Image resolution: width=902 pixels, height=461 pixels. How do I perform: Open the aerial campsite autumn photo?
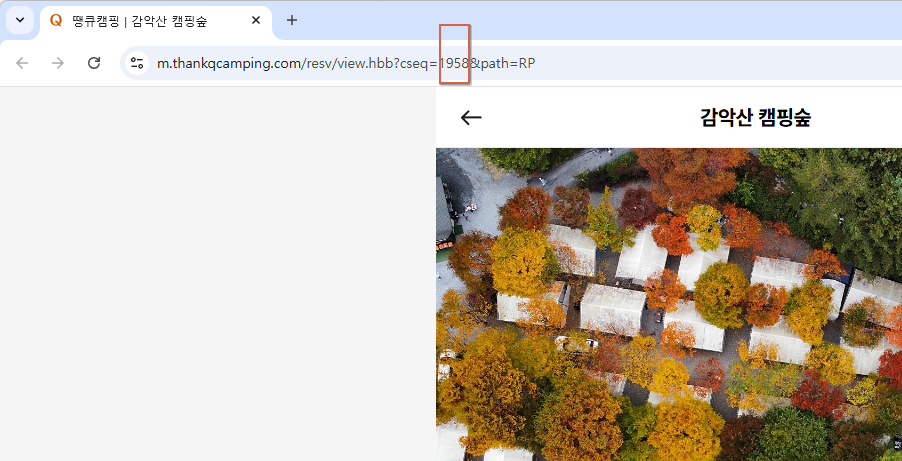(x=669, y=304)
